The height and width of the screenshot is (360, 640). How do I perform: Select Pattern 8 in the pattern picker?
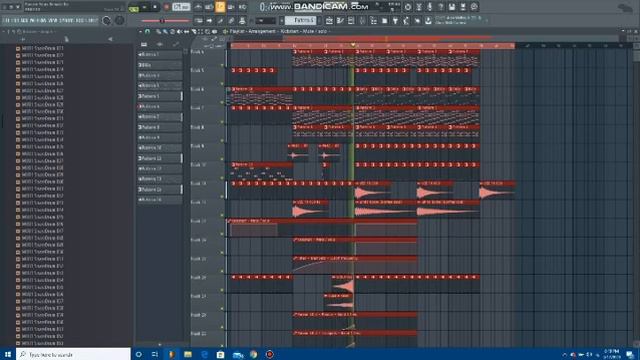coord(160,127)
